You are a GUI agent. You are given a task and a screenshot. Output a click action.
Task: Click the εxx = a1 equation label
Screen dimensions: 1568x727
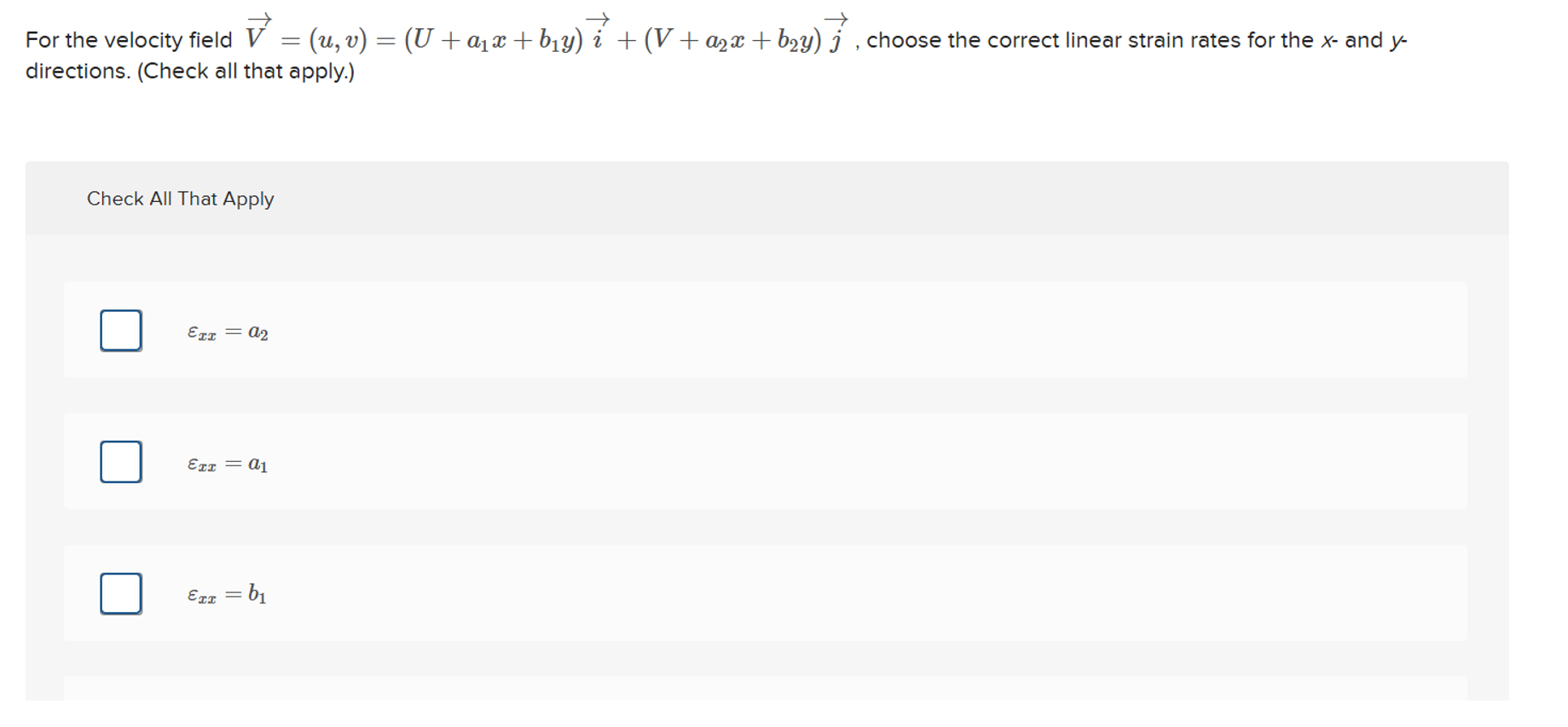coord(227,463)
